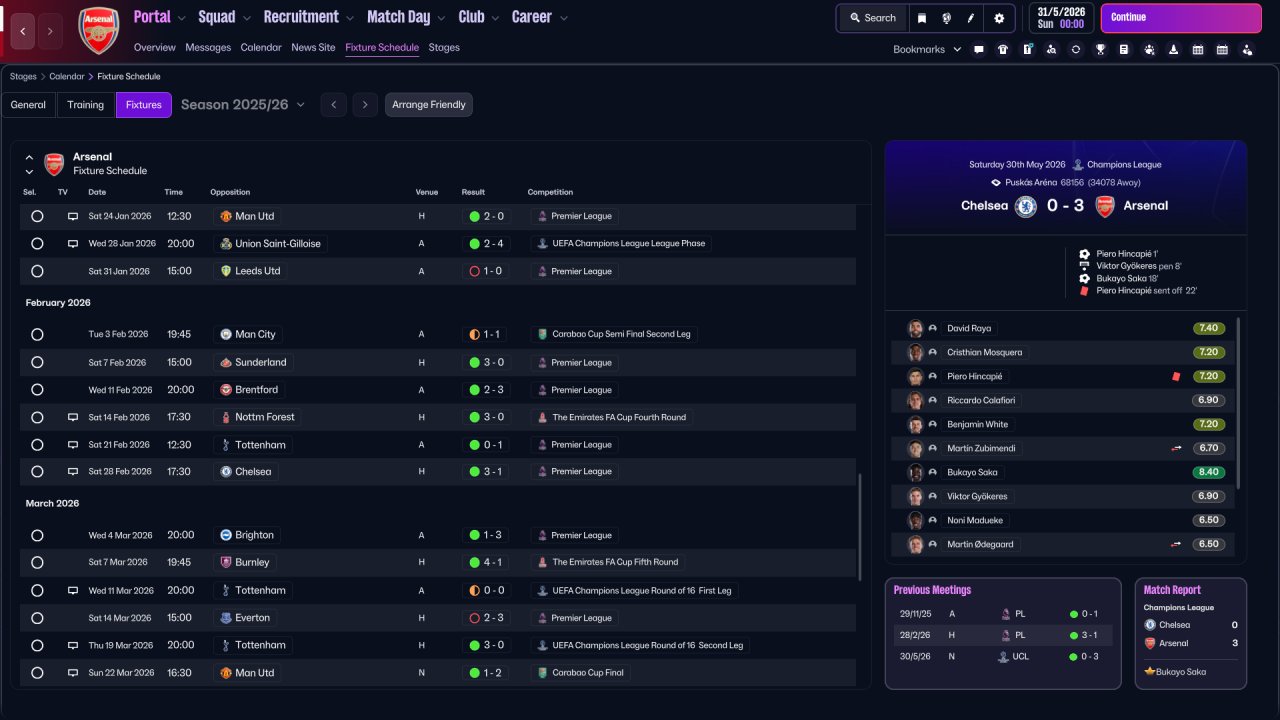Click Bukayo Saka's name in the ratings list
Viewport: 1280px width, 720px height.
(972, 472)
